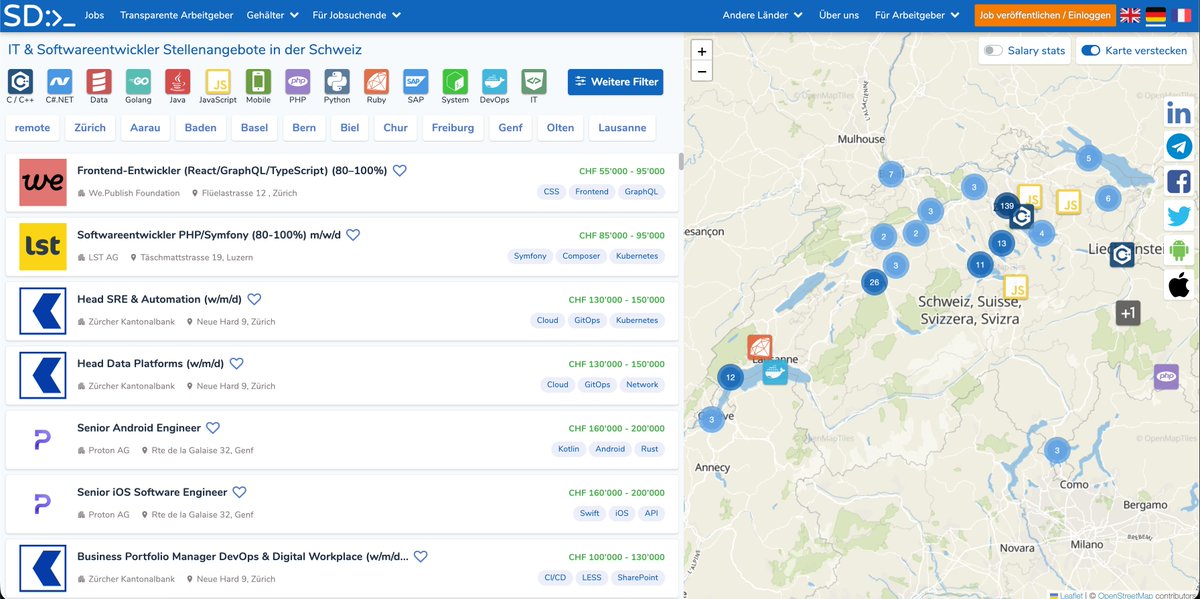Favorite Senior iOS Software Engineer job
The height and width of the screenshot is (599, 1200).
(x=239, y=492)
